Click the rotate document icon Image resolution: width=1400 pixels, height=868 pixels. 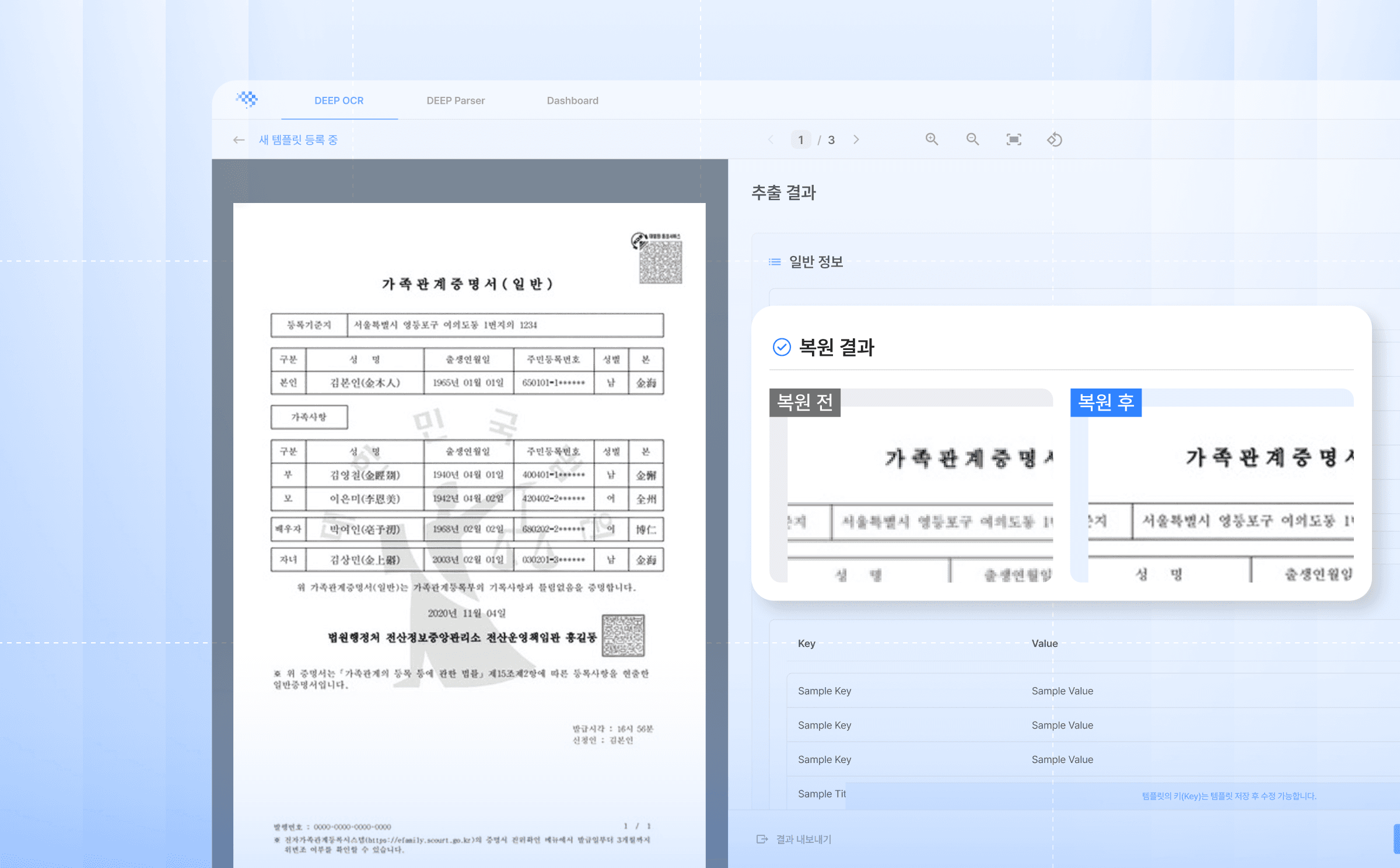pos(1054,139)
